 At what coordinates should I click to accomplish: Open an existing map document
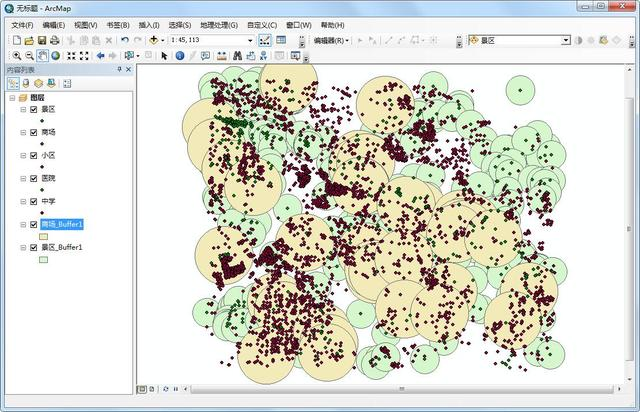point(29,40)
